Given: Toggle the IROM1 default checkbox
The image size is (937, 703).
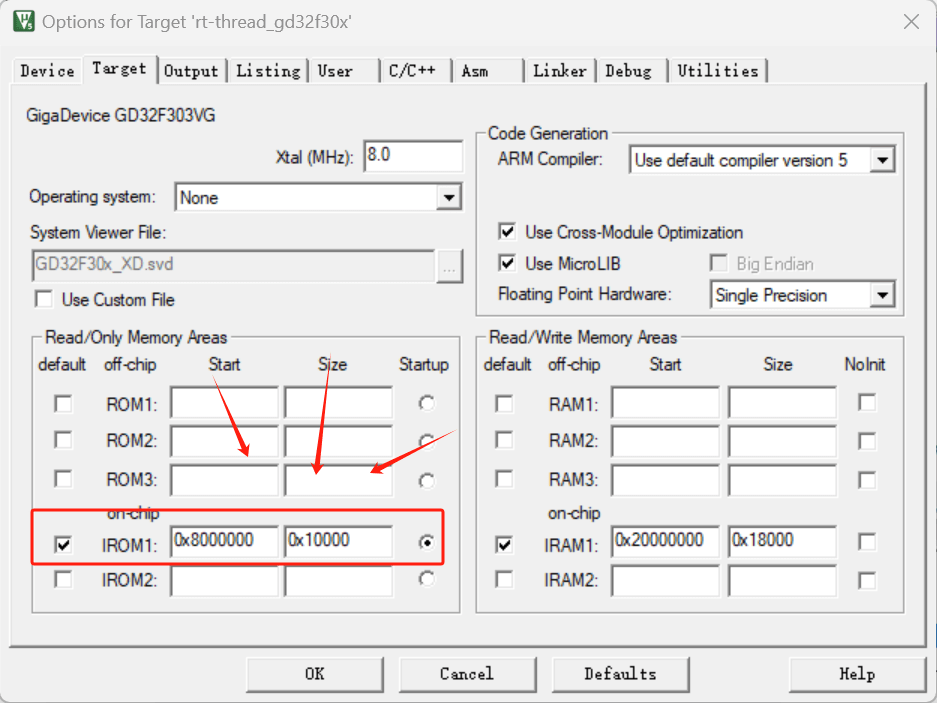Looking at the screenshot, I should point(63,545).
